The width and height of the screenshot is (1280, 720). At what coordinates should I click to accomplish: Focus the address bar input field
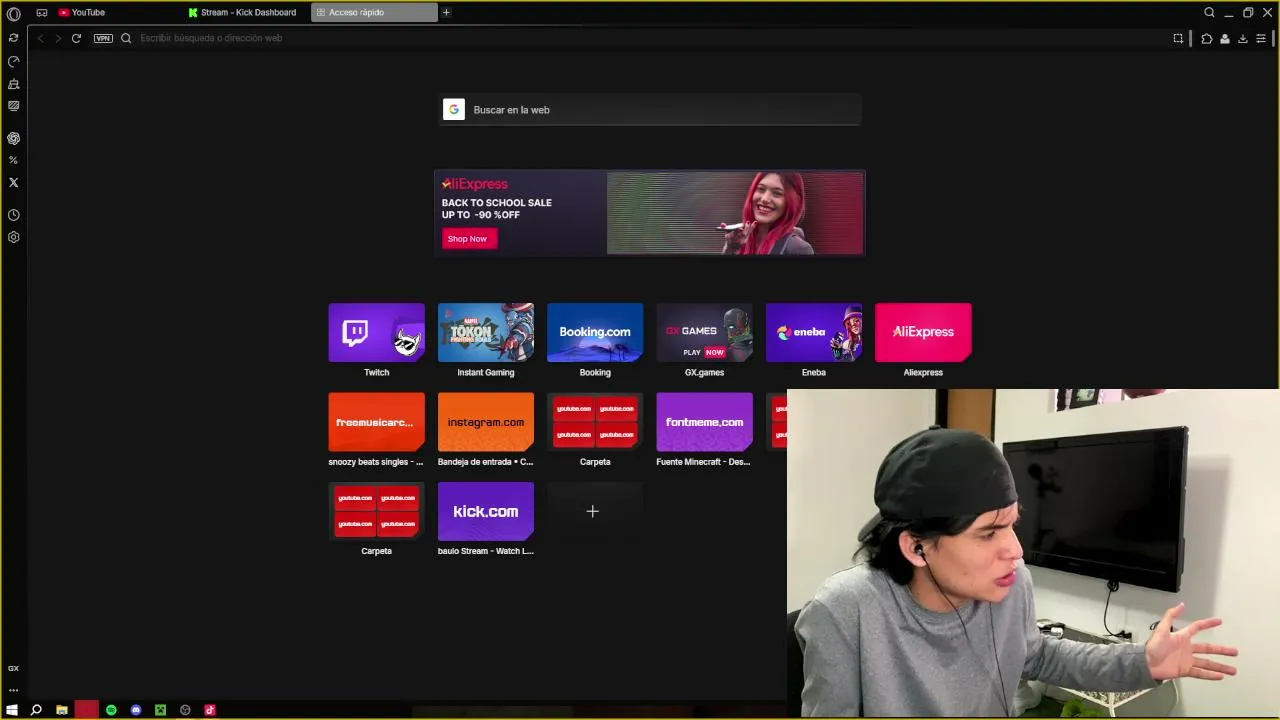pyautogui.click(x=650, y=38)
